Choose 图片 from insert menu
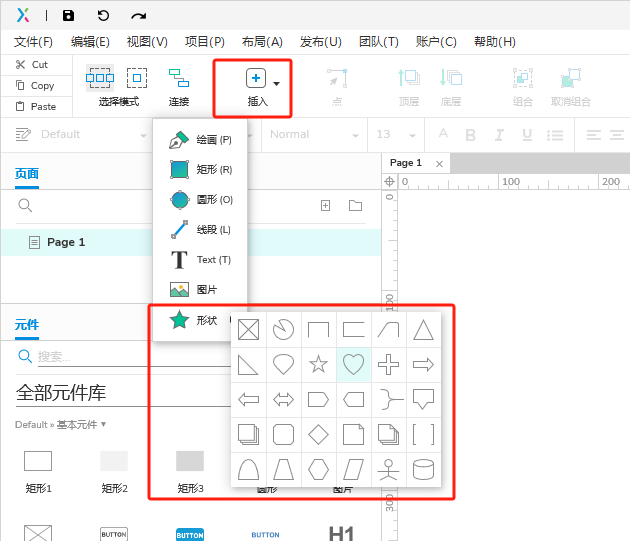 (200, 290)
